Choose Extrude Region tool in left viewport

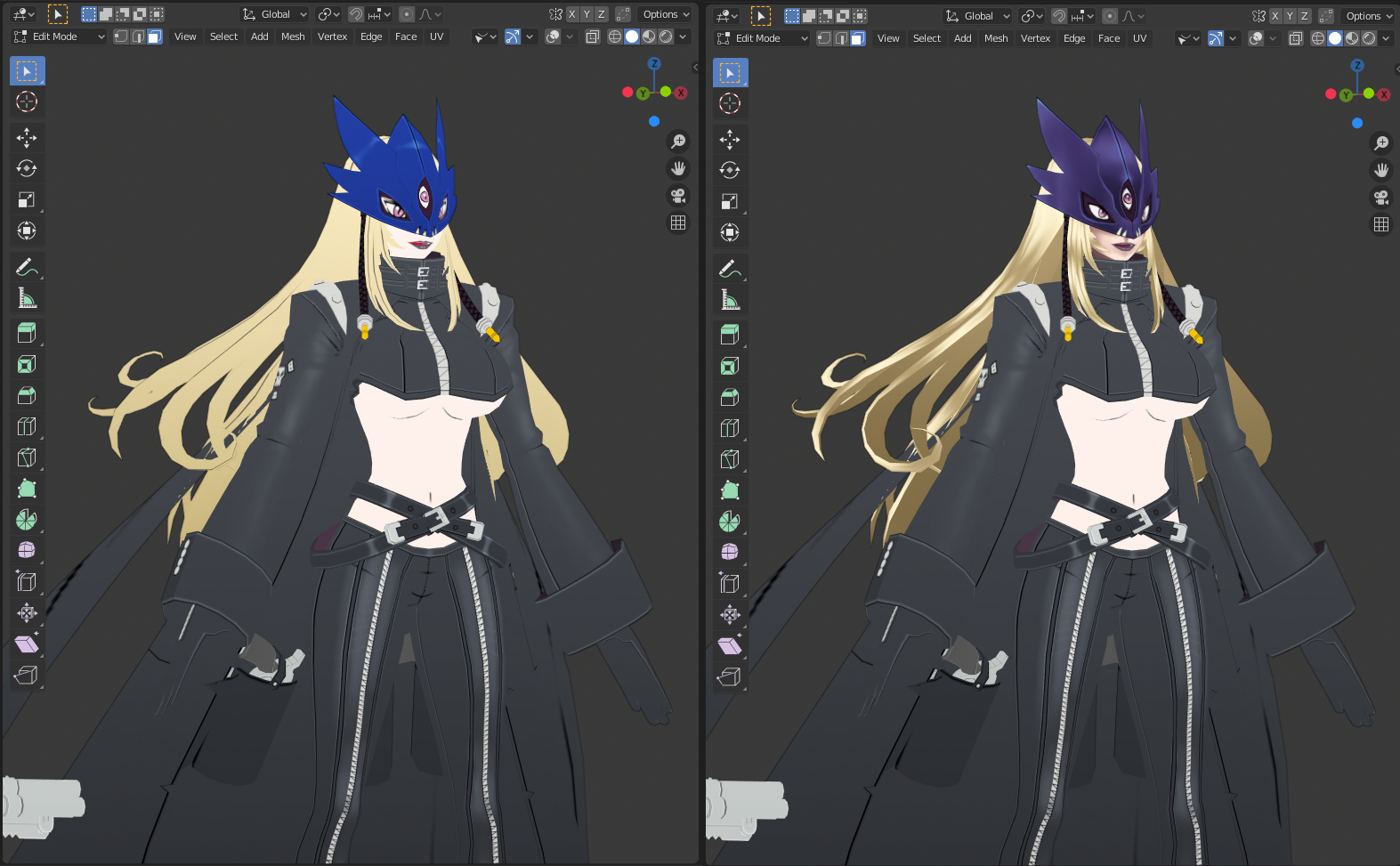click(x=27, y=333)
